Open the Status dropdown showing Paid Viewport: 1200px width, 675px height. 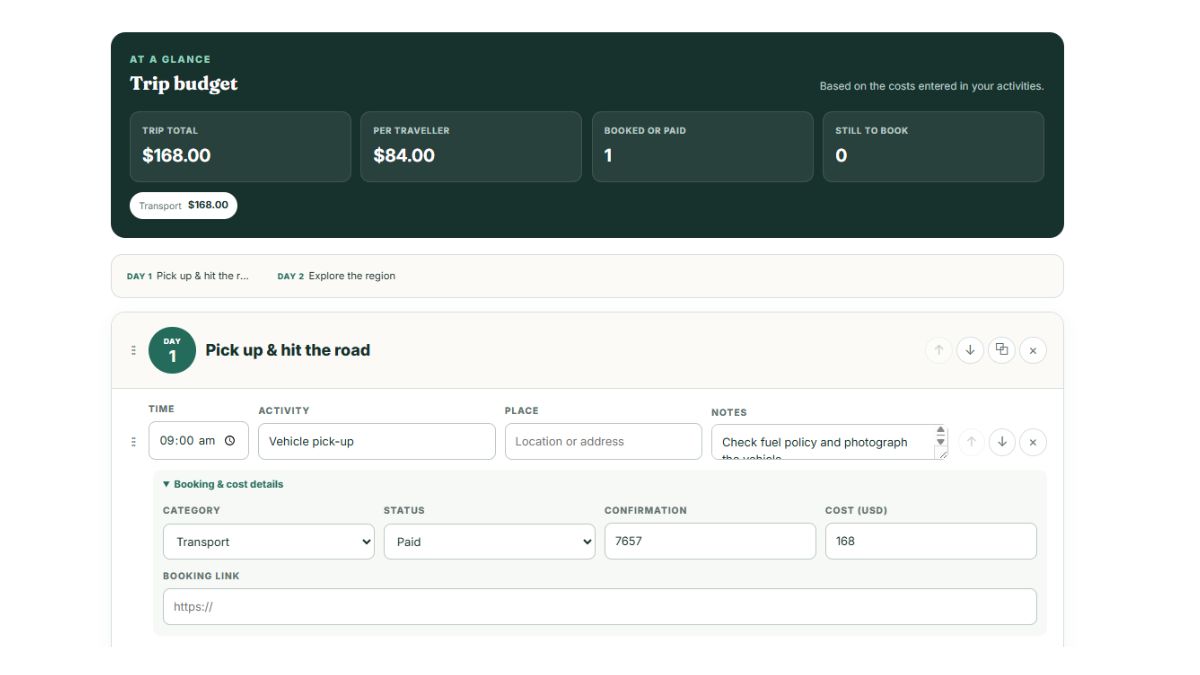(x=490, y=542)
